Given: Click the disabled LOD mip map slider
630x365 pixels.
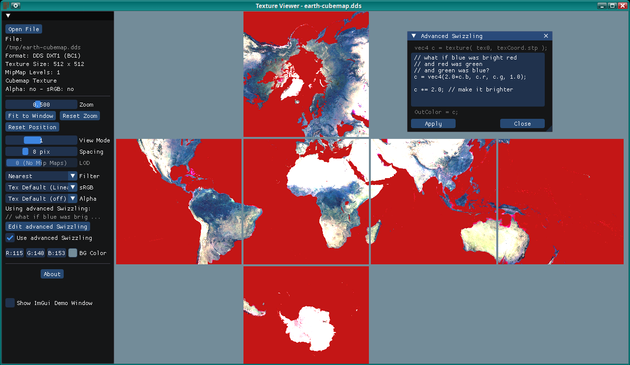Looking at the screenshot, I should click(x=41, y=163).
